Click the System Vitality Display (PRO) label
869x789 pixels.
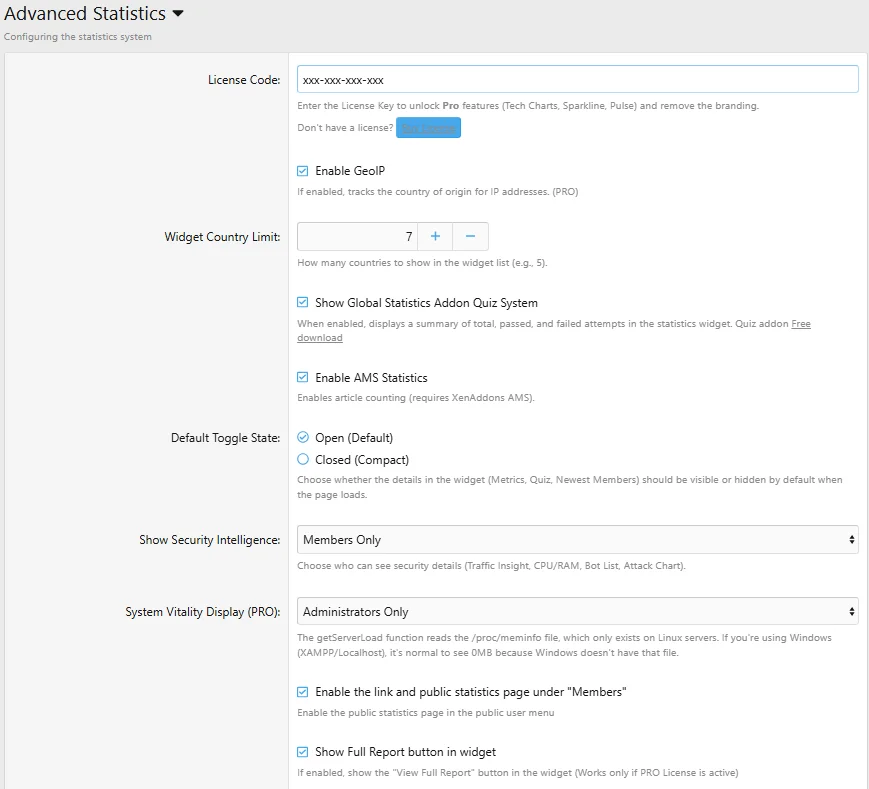coord(202,612)
